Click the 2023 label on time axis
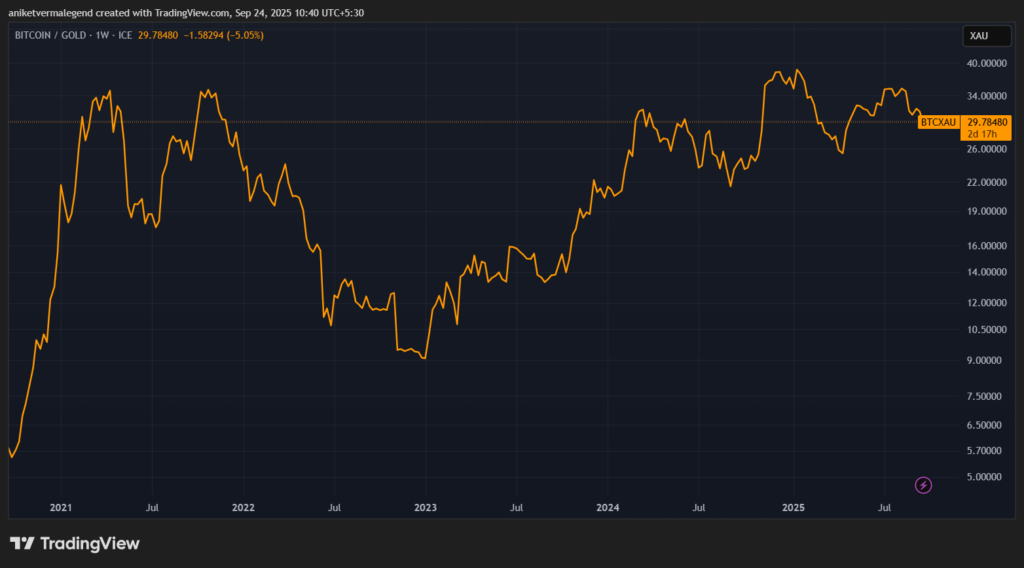Image resolution: width=1024 pixels, height=568 pixels. [425, 507]
